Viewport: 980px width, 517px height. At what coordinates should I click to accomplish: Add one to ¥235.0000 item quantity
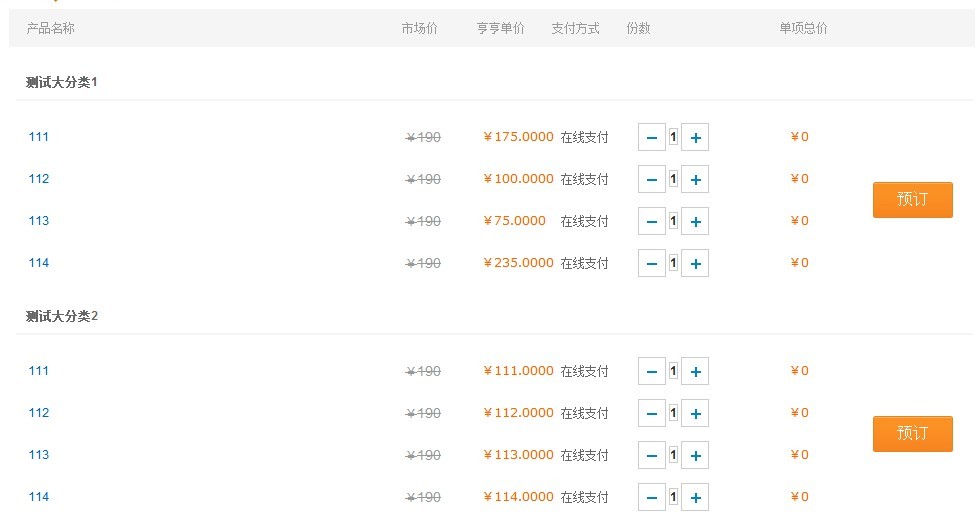click(695, 263)
